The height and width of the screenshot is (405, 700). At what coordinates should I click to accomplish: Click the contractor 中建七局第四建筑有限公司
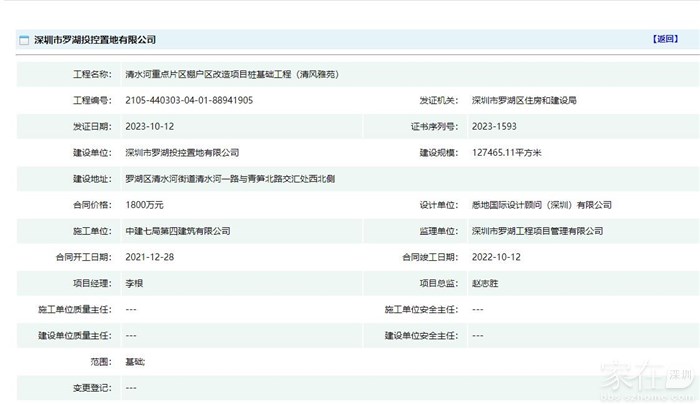pyautogui.click(x=178, y=231)
